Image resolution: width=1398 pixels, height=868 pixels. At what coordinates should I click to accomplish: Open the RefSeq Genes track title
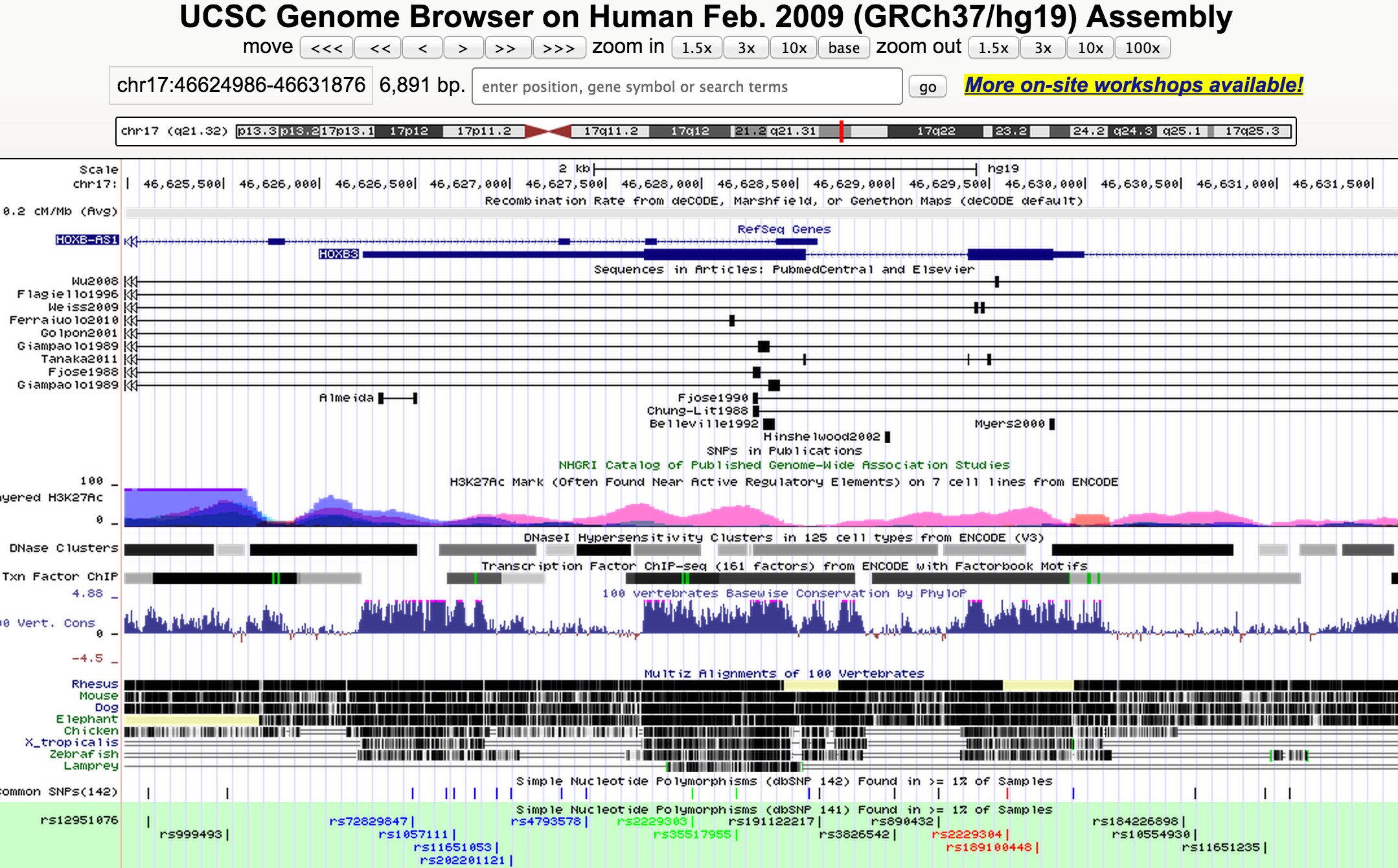(x=783, y=229)
